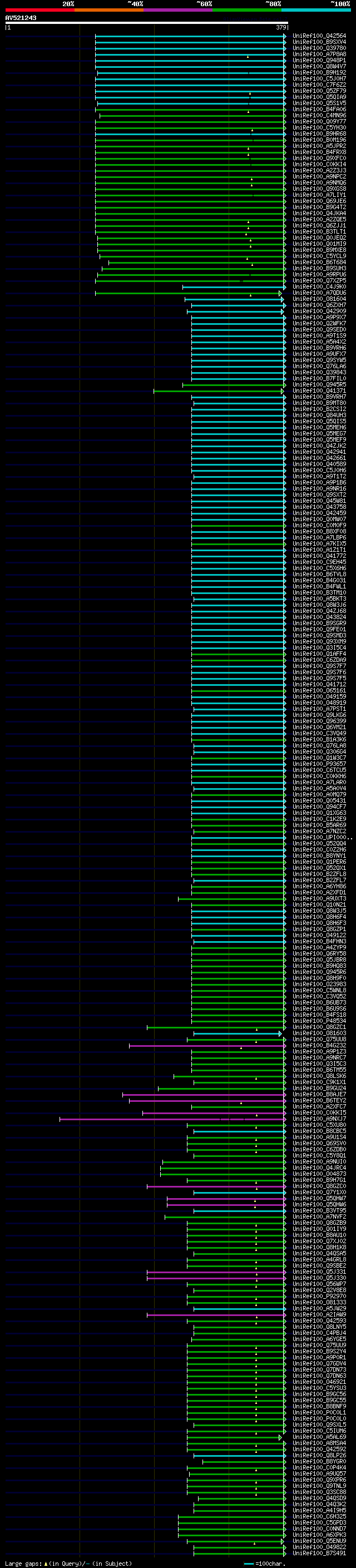
Task: Click the cyan ~100% identity legend segment
Action: (x=317, y=10)
